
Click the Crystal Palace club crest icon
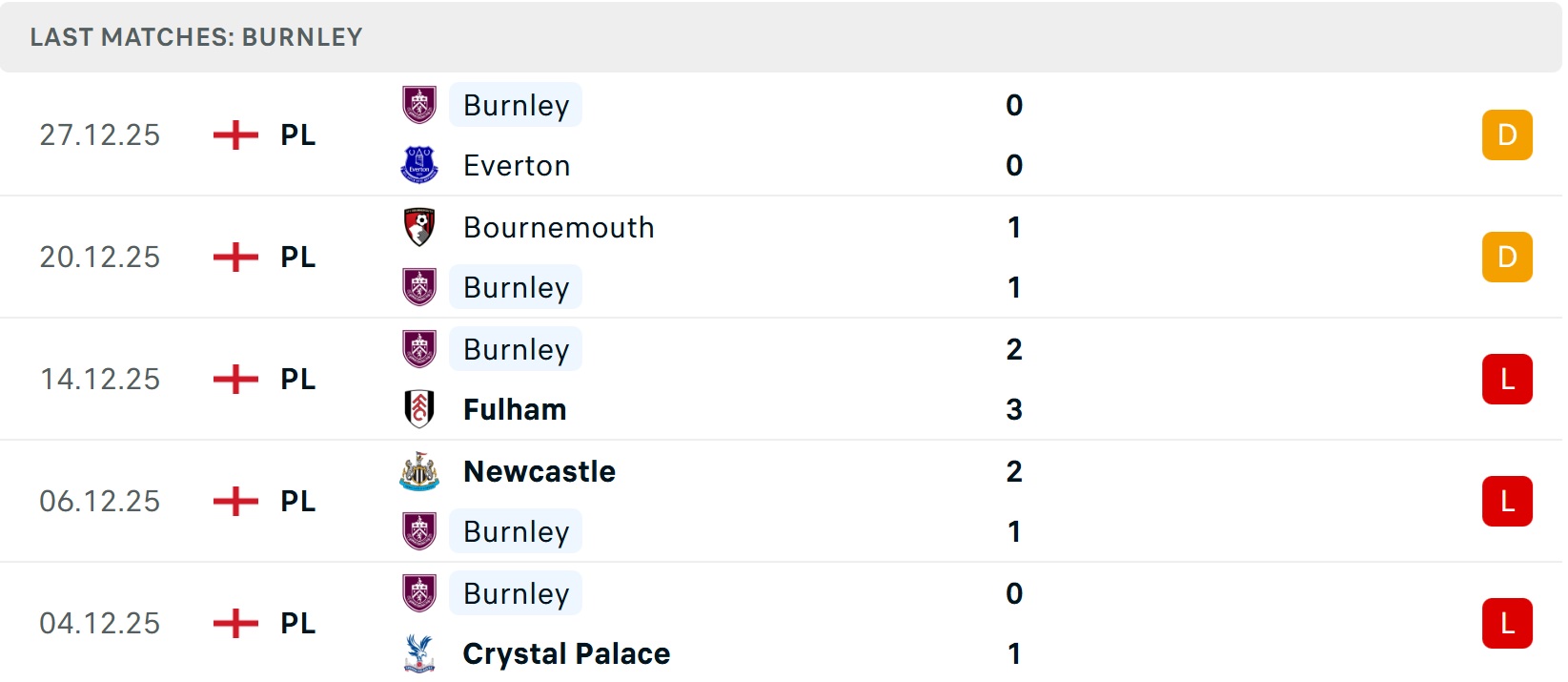[419, 653]
